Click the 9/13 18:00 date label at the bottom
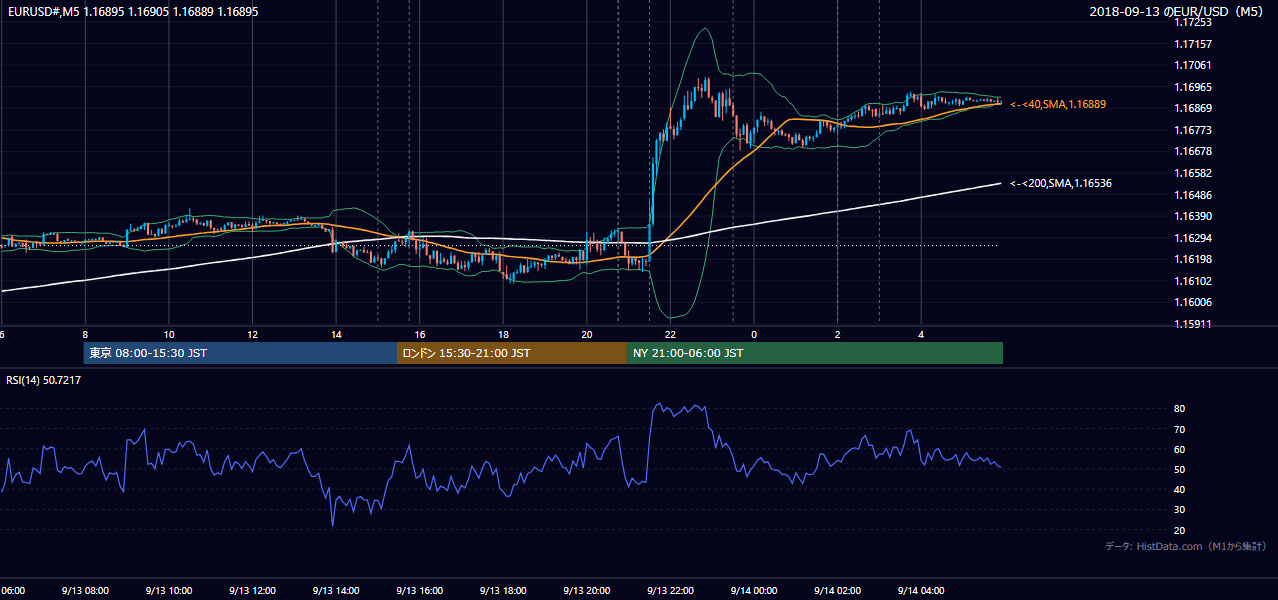This screenshot has height=600, width=1278. point(503,590)
